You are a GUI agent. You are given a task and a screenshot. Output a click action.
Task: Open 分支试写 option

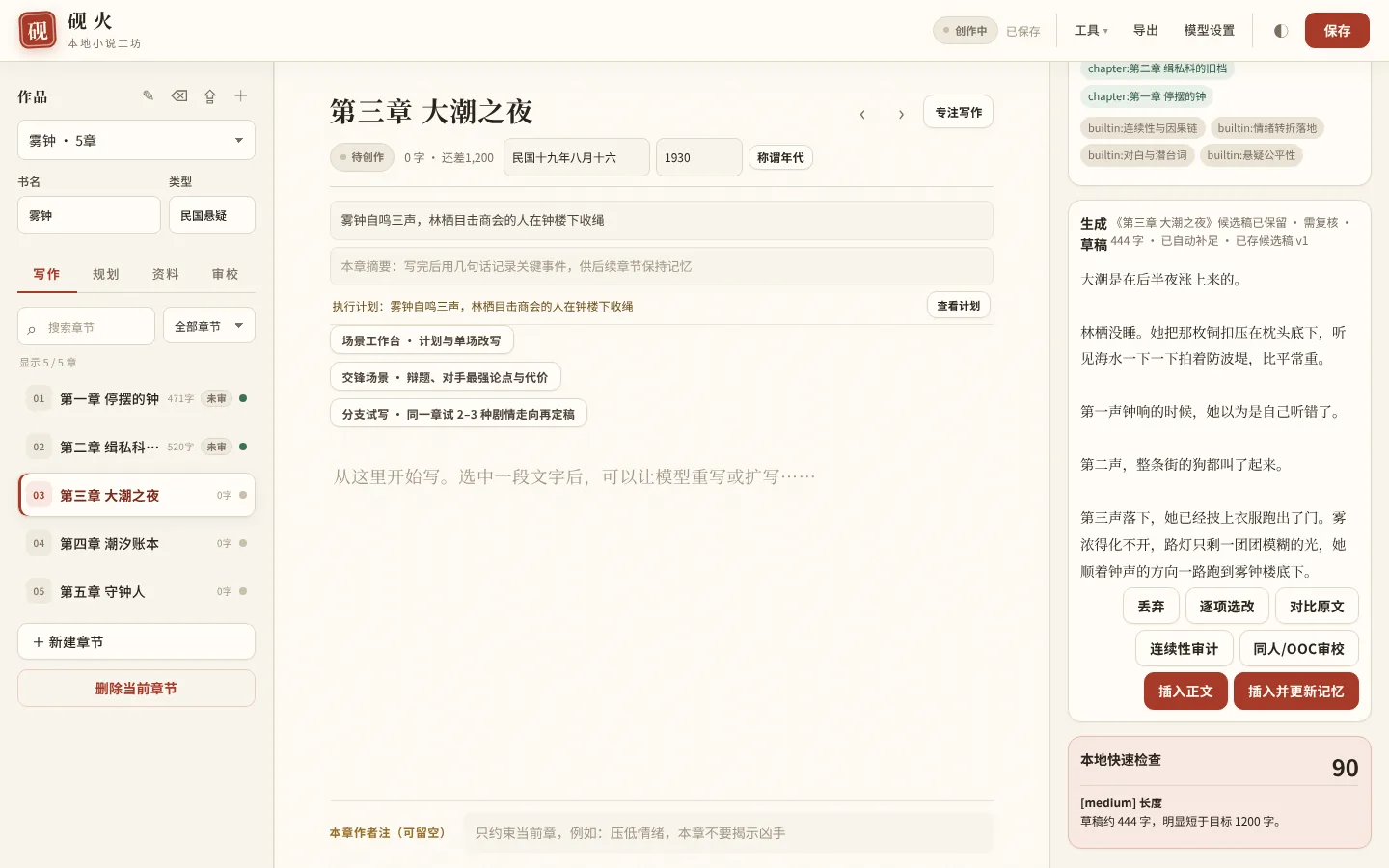click(x=458, y=414)
